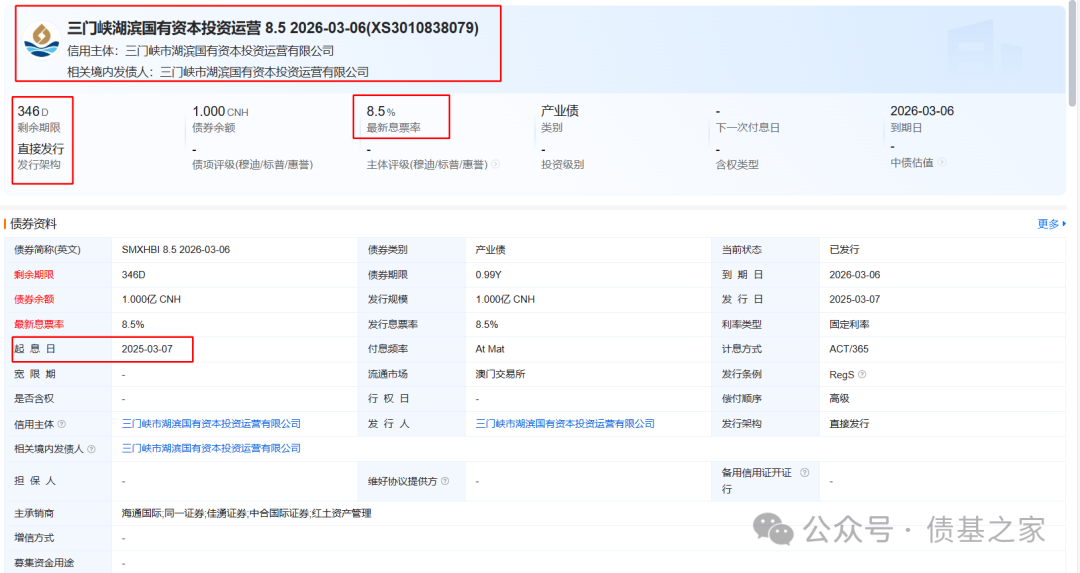Image resolution: width=1080 pixels, height=573 pixels.
Task: Click the question mark icon after RegS
Action: 862,374
